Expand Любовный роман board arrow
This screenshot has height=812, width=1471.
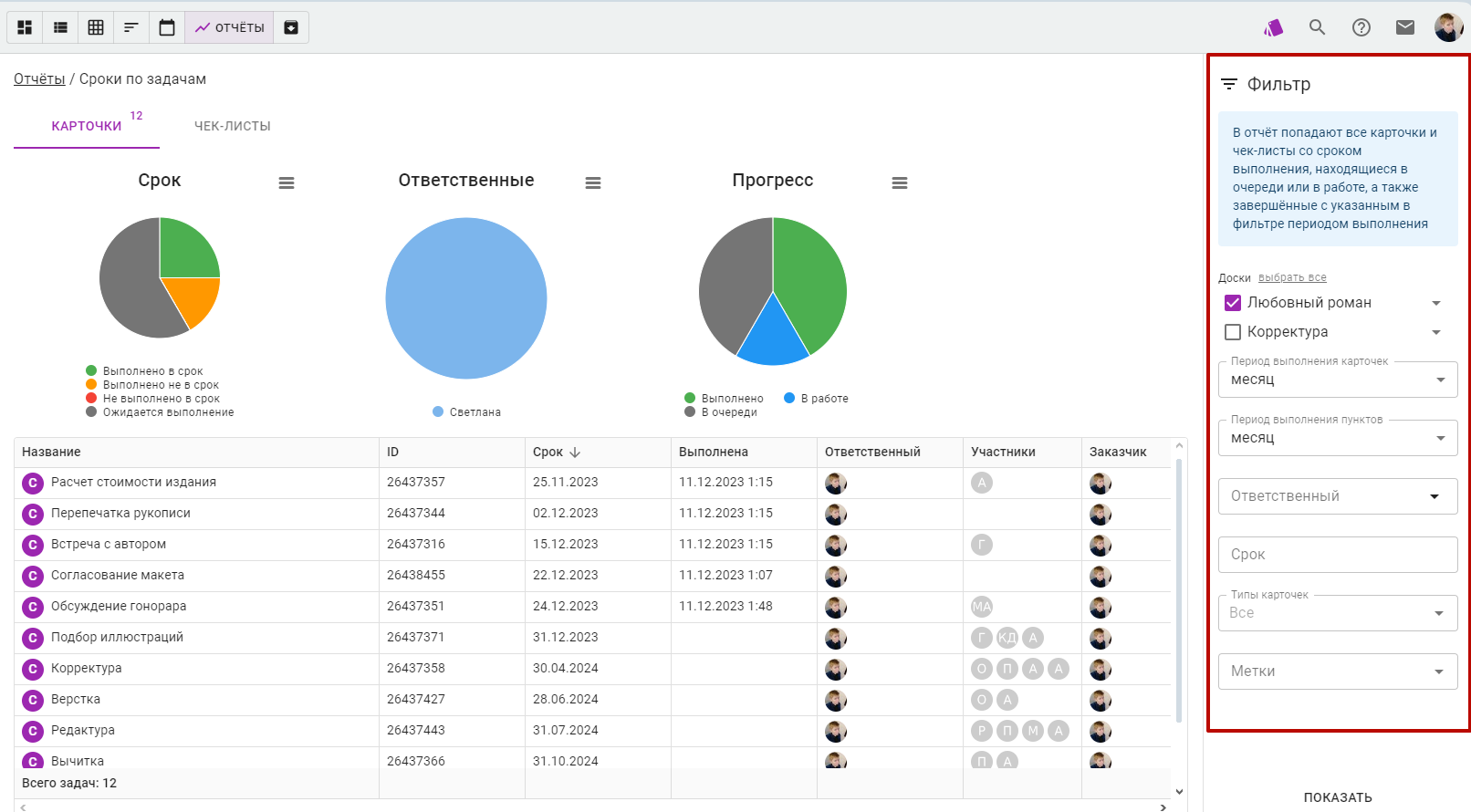[1436, 303]
